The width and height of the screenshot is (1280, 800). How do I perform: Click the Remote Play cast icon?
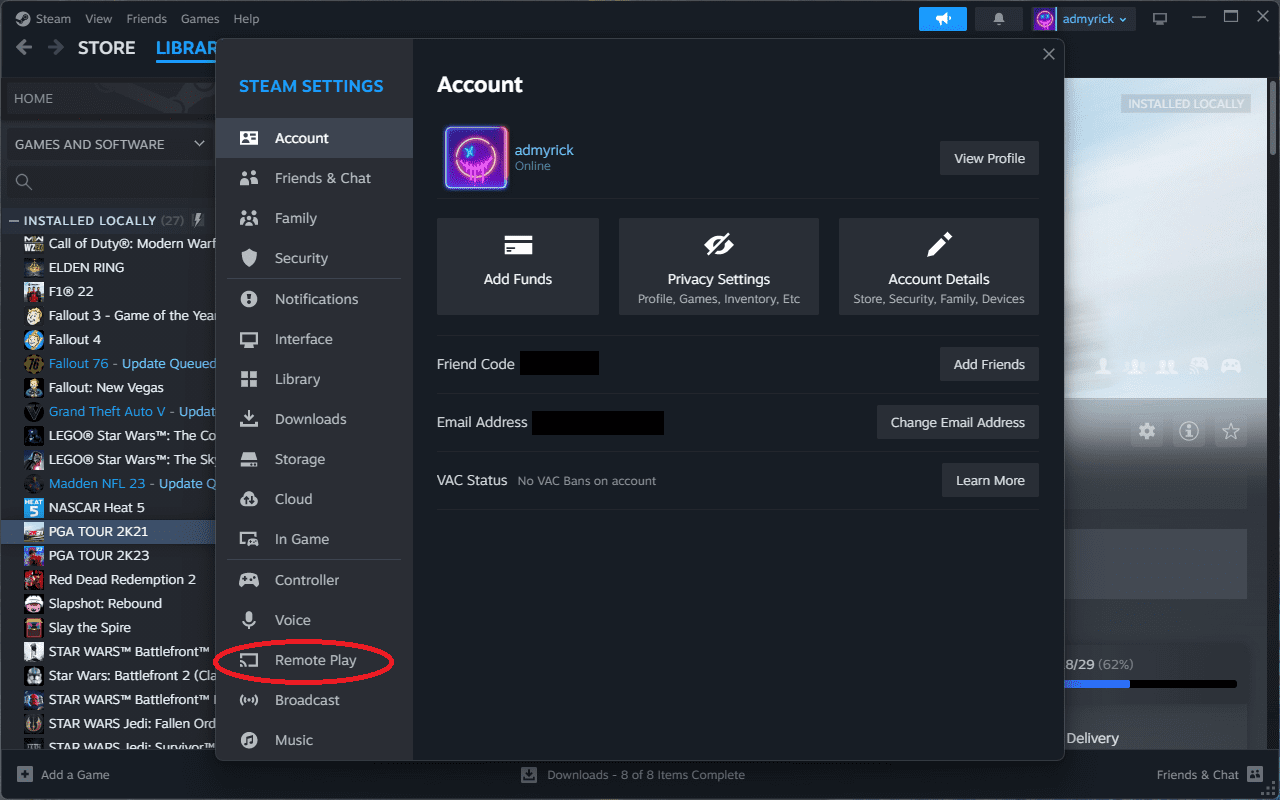[x=249, y=660]
